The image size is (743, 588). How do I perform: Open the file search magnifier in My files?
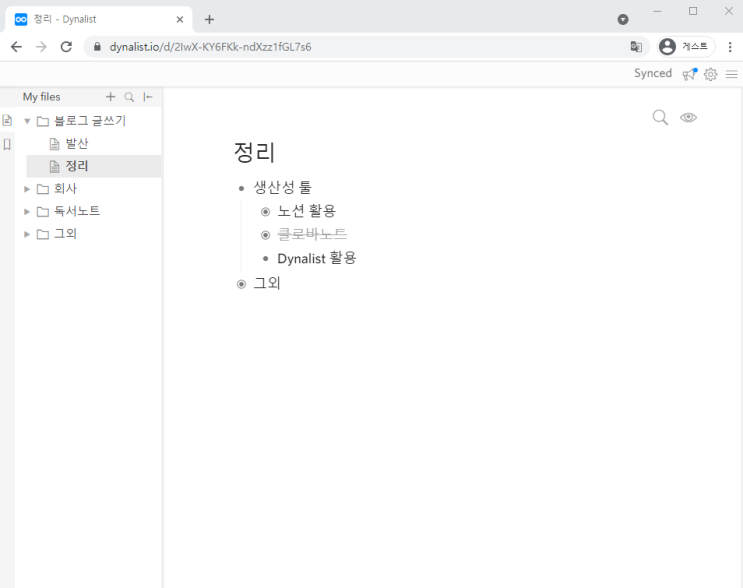129,97
